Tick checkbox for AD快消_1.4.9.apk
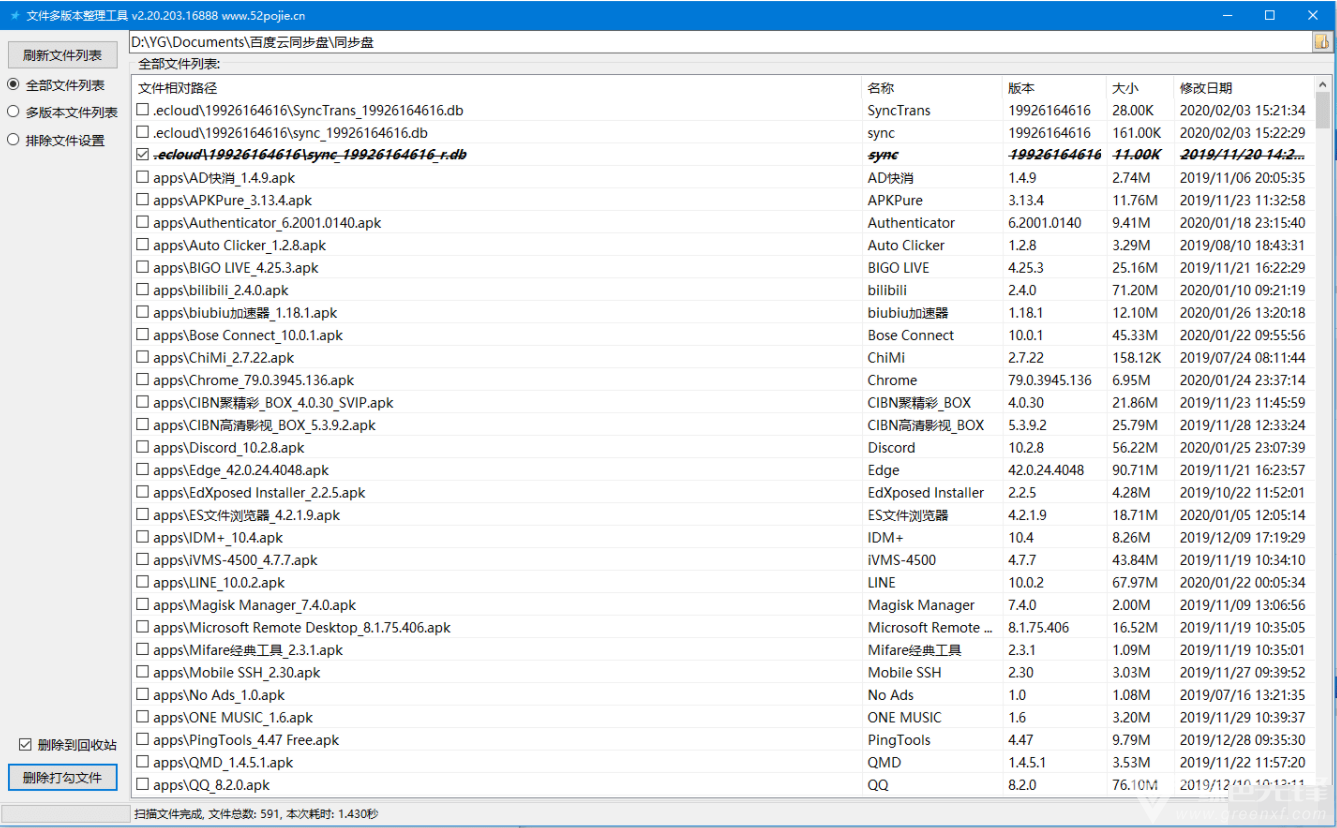This screenshot has width=1337, height=828. point(143,178)
